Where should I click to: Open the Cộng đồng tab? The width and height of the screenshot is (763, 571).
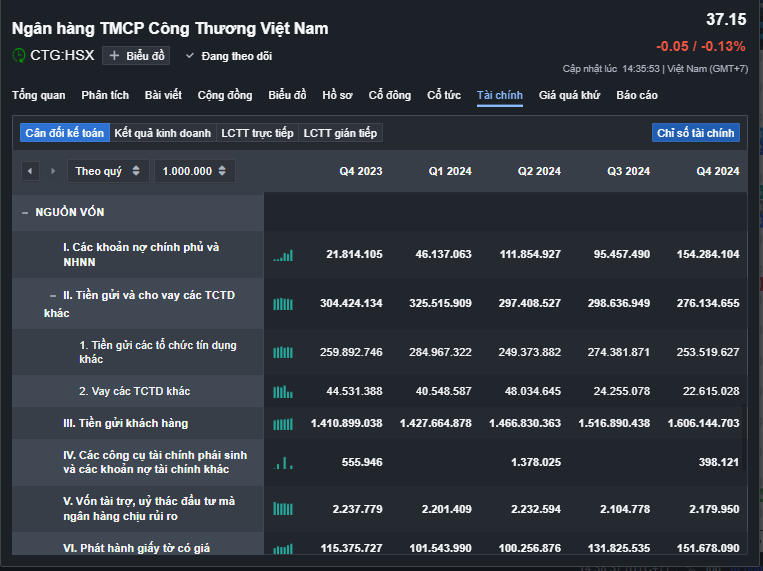pos(225,95)
